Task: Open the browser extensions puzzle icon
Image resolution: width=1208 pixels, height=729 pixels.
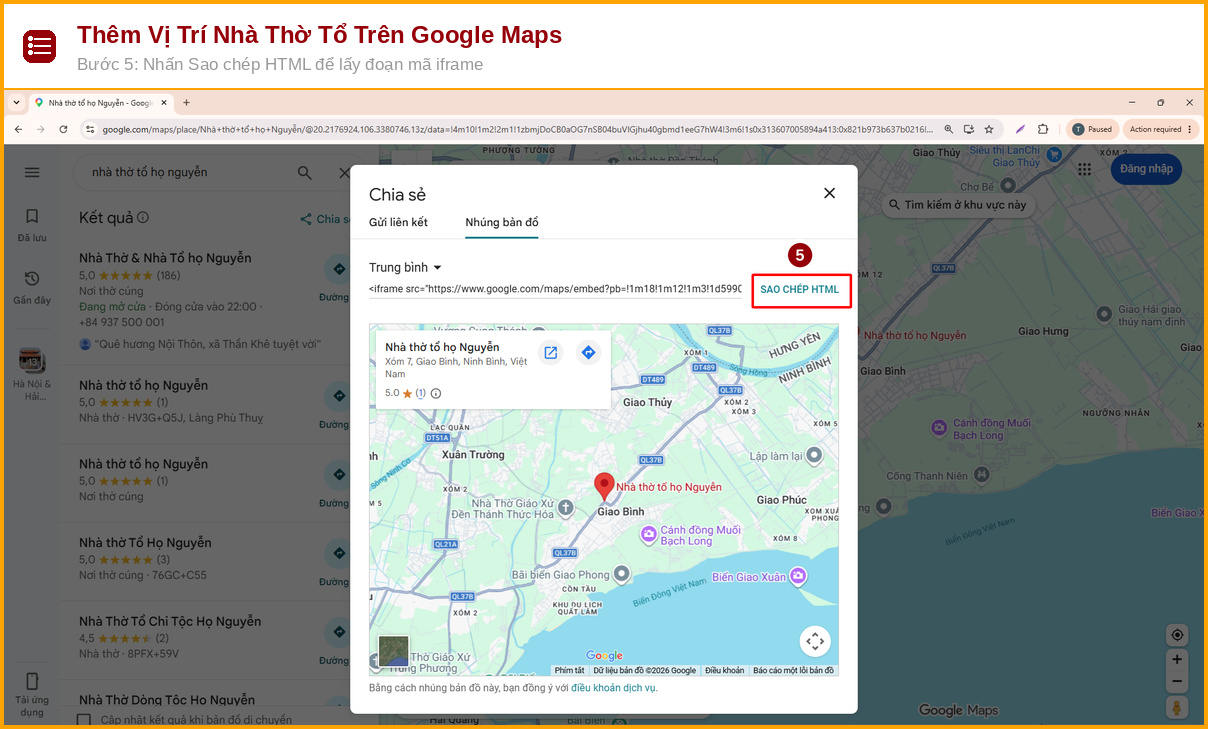Action: [x=1043, y=129]
